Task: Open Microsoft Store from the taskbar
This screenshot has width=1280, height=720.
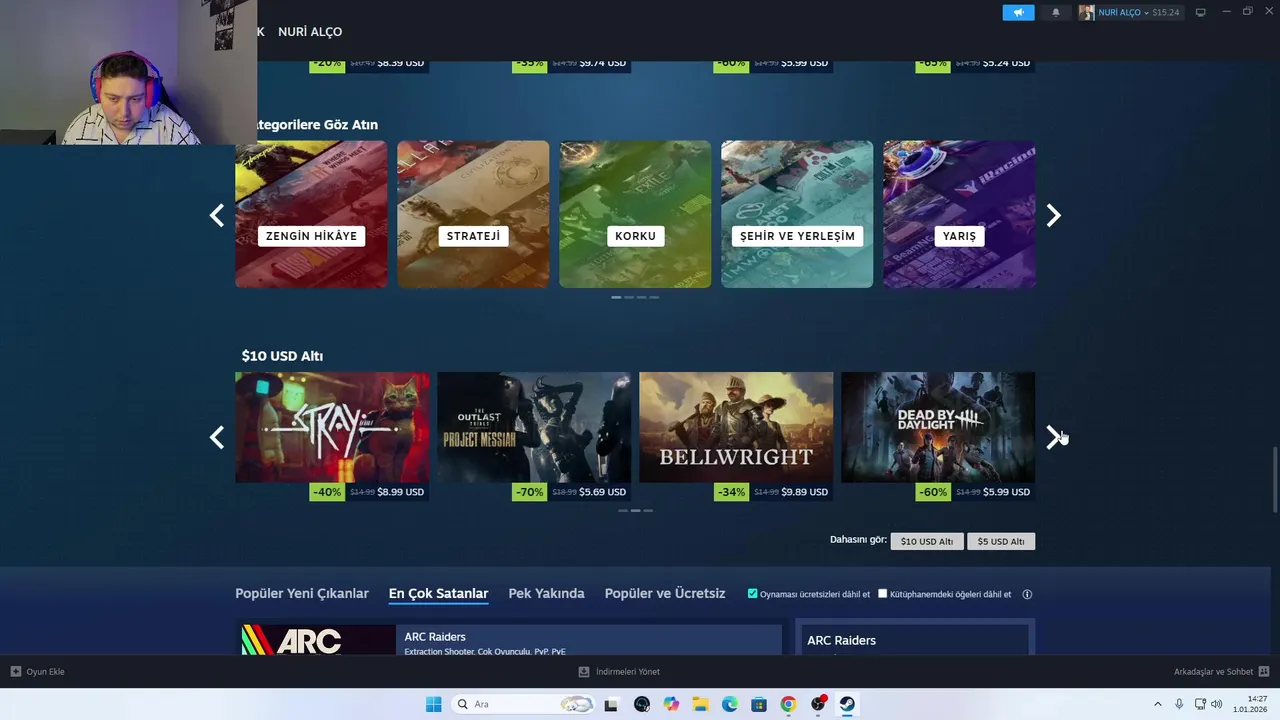Action: pos(759,704)
